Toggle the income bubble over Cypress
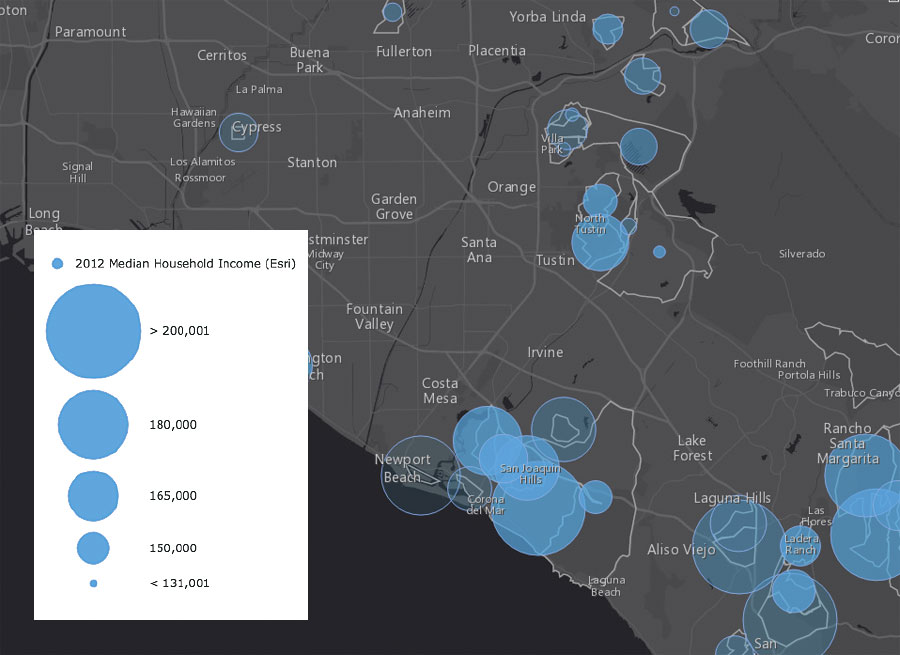 tap(237, 131)
